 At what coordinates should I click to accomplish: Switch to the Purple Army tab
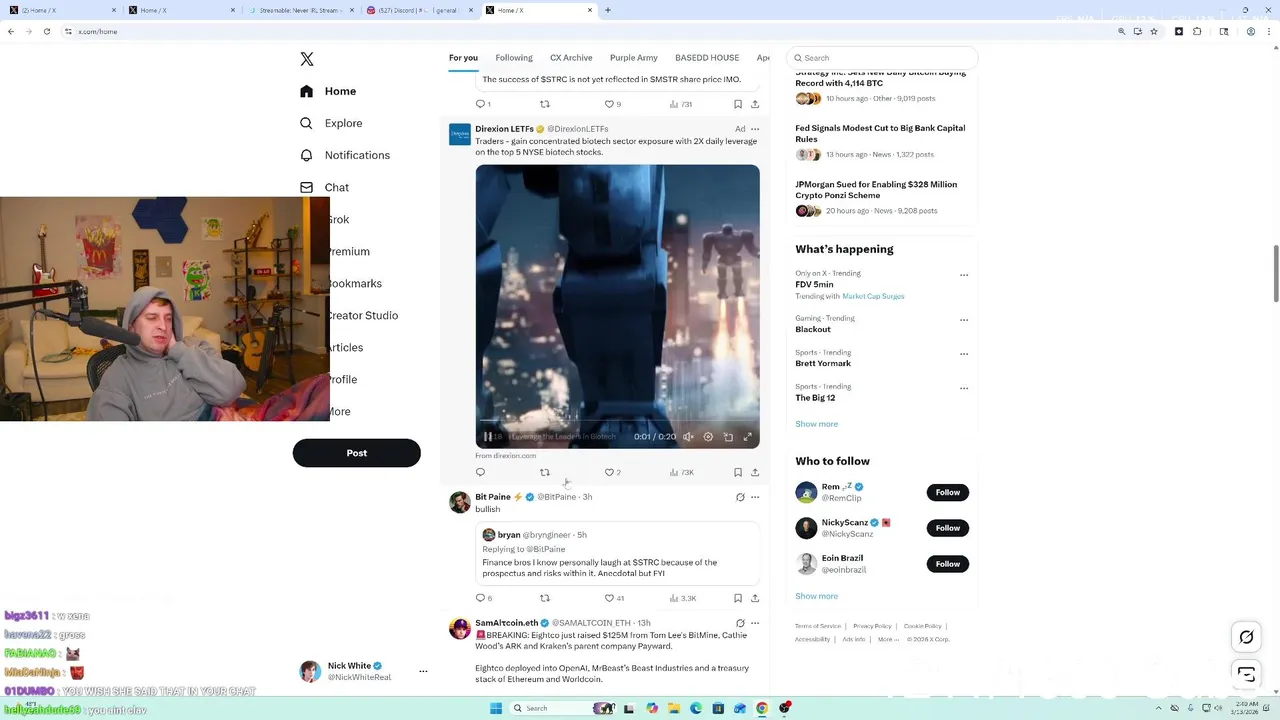pyautogui.click(x=634, y=58)
